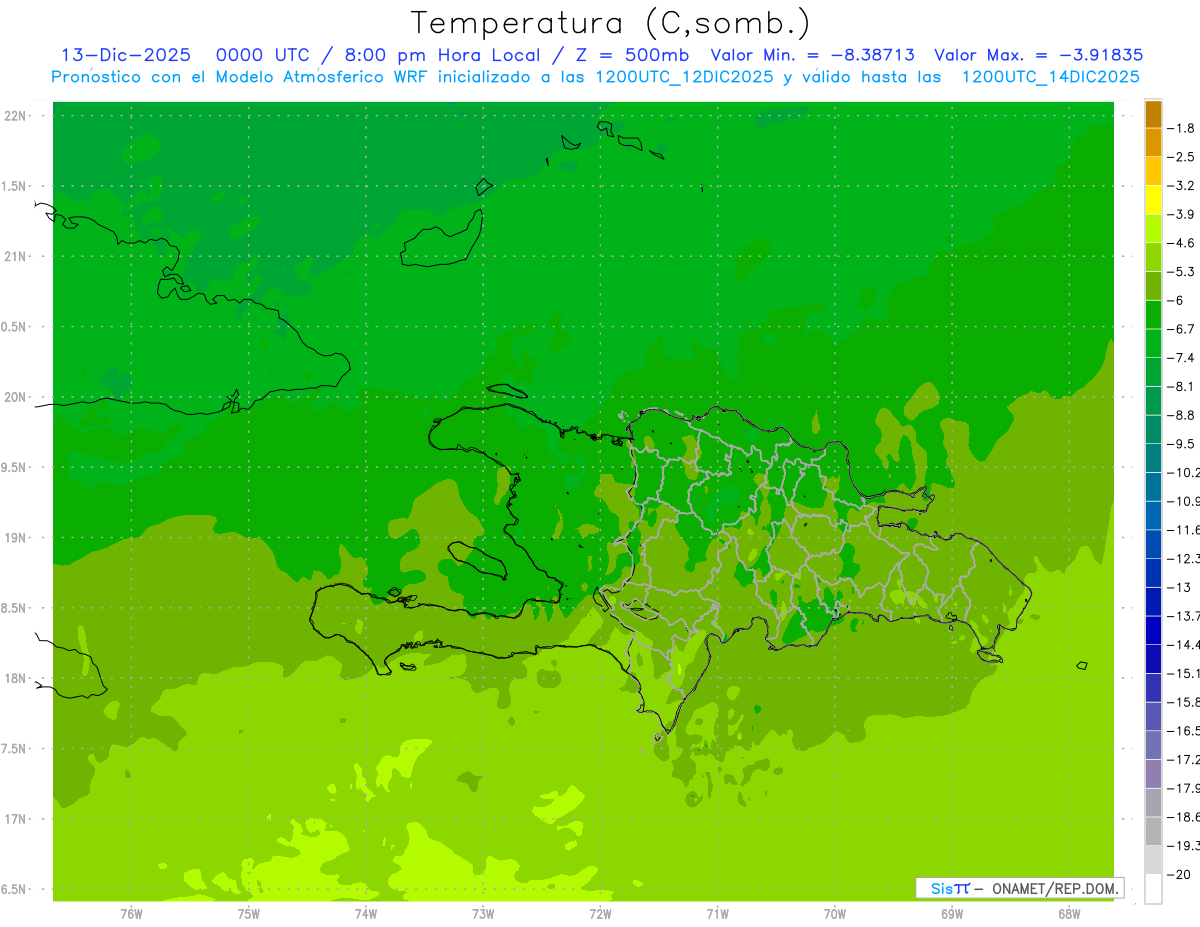
Task: Click the "20N" latitude label
Action: tap(16, 397)
